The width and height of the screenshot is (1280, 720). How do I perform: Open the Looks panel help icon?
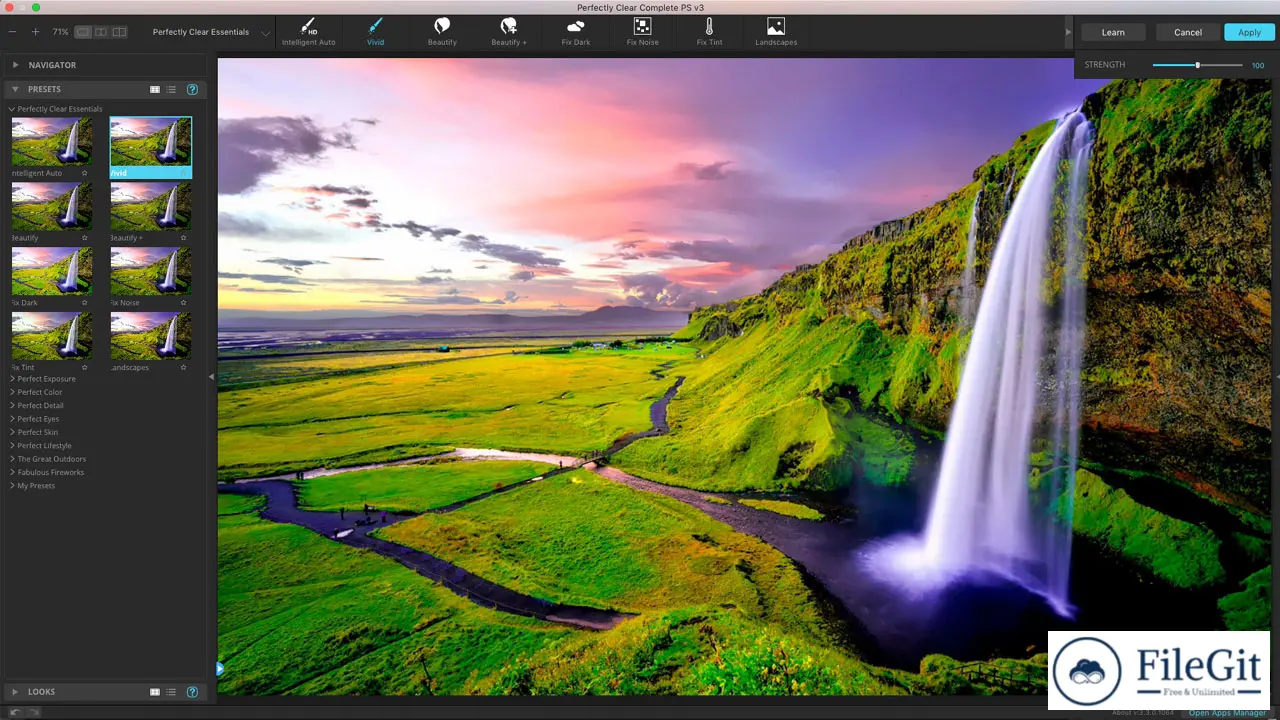pyautogui.click(x=192, y=691)
